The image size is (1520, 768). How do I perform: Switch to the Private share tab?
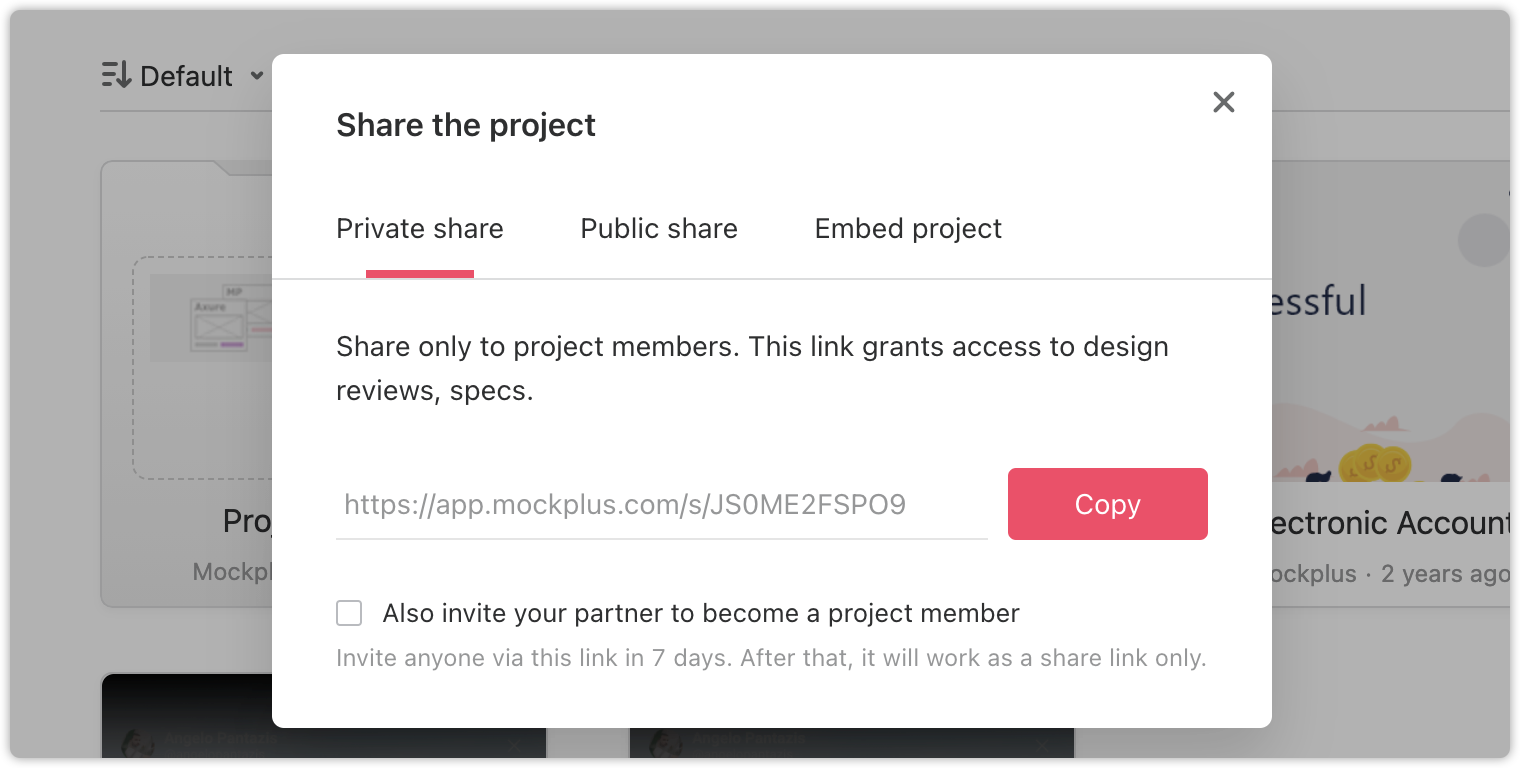coord(420,229)
